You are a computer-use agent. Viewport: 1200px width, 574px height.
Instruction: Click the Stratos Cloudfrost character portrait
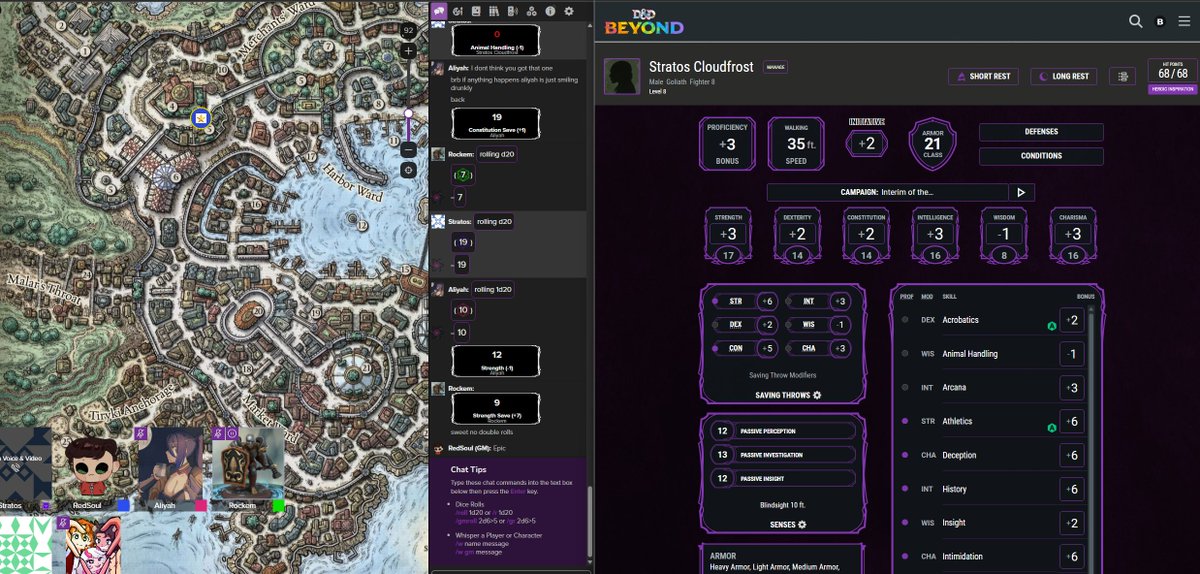click(x=621, y=76)
